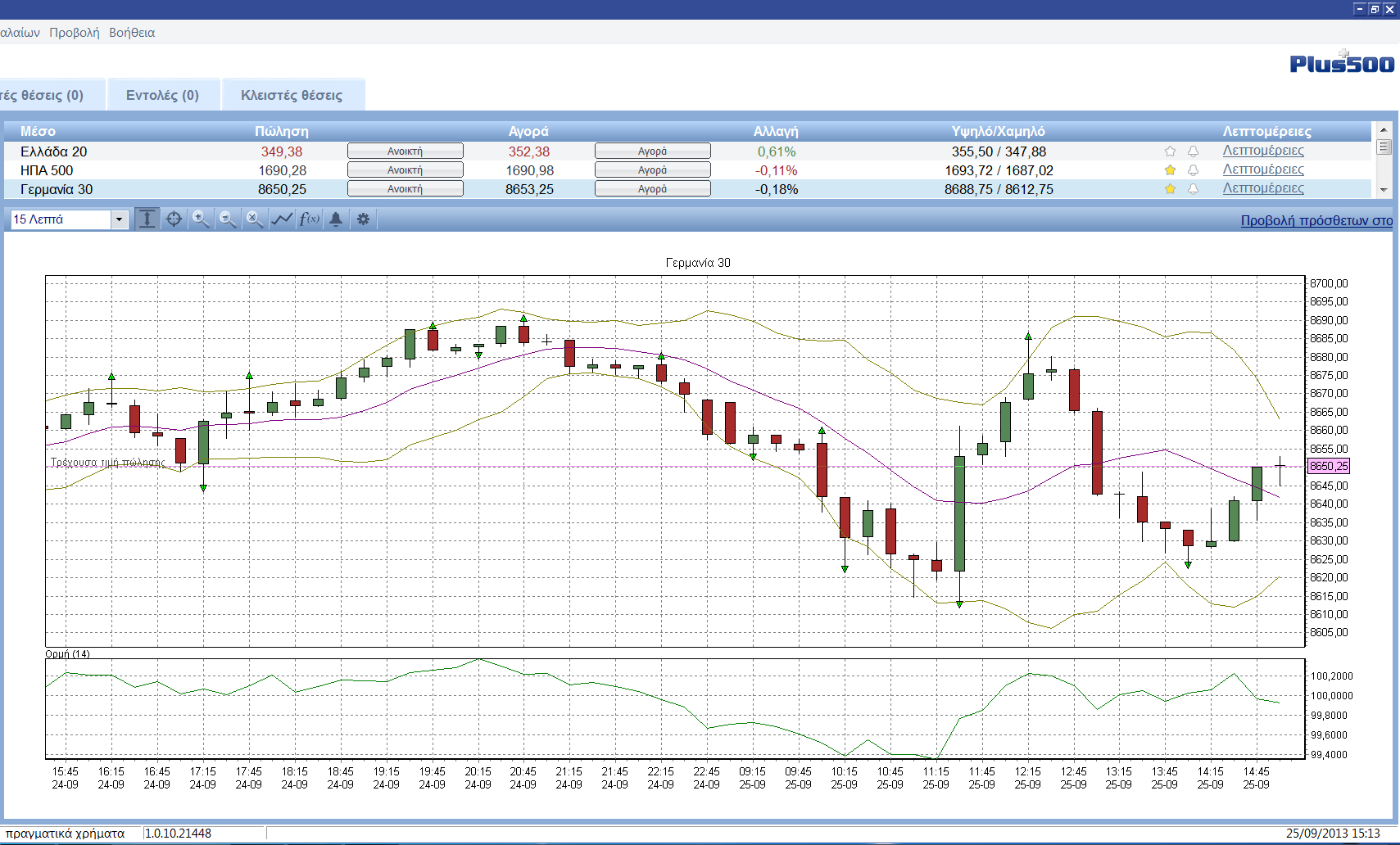This screenshot has height=845, width=1400.
Task: Set alert bell for Γερμανία 30
Action: click(1193, 189)
